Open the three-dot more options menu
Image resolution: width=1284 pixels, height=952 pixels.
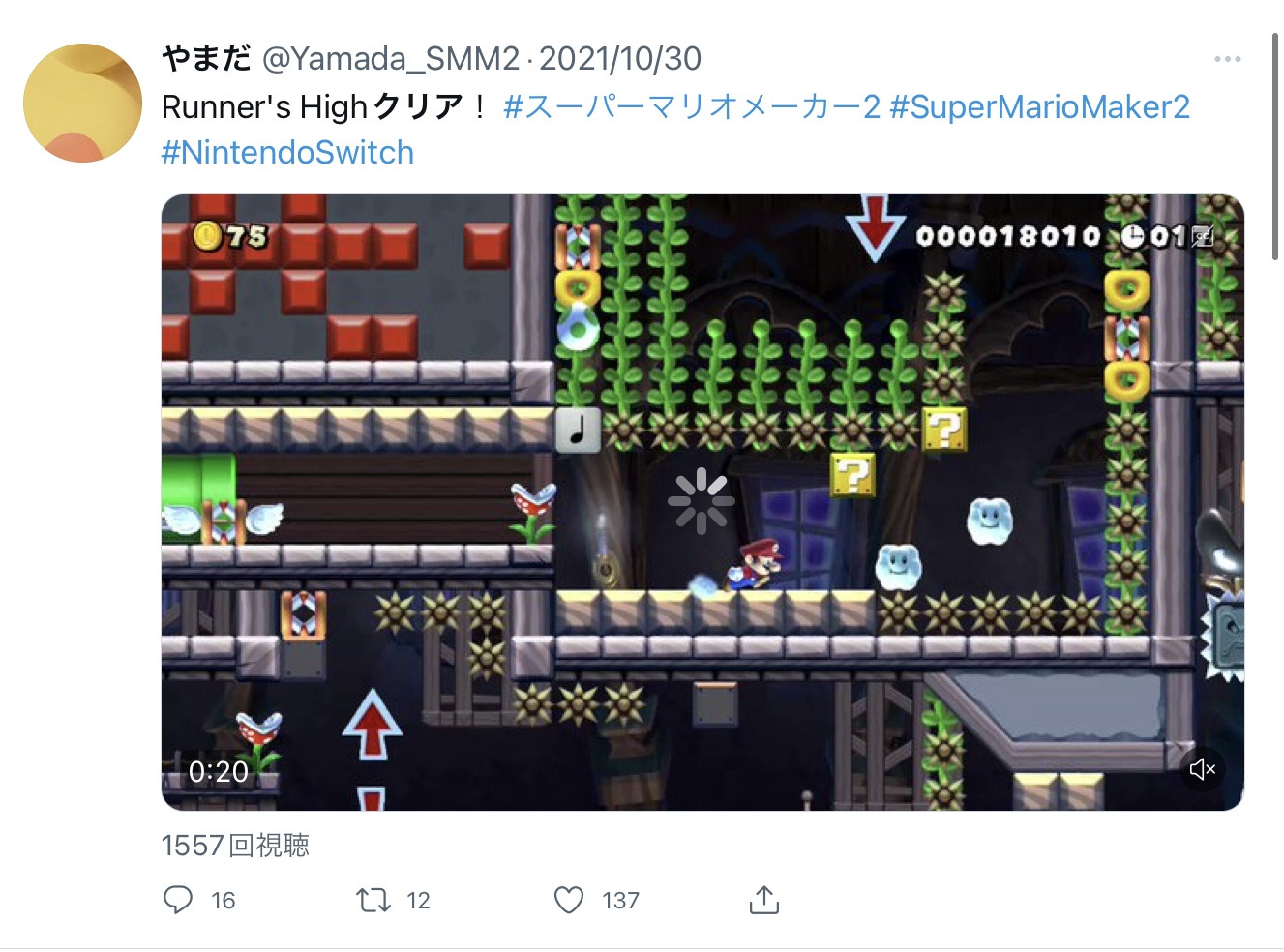(1228, 59)
